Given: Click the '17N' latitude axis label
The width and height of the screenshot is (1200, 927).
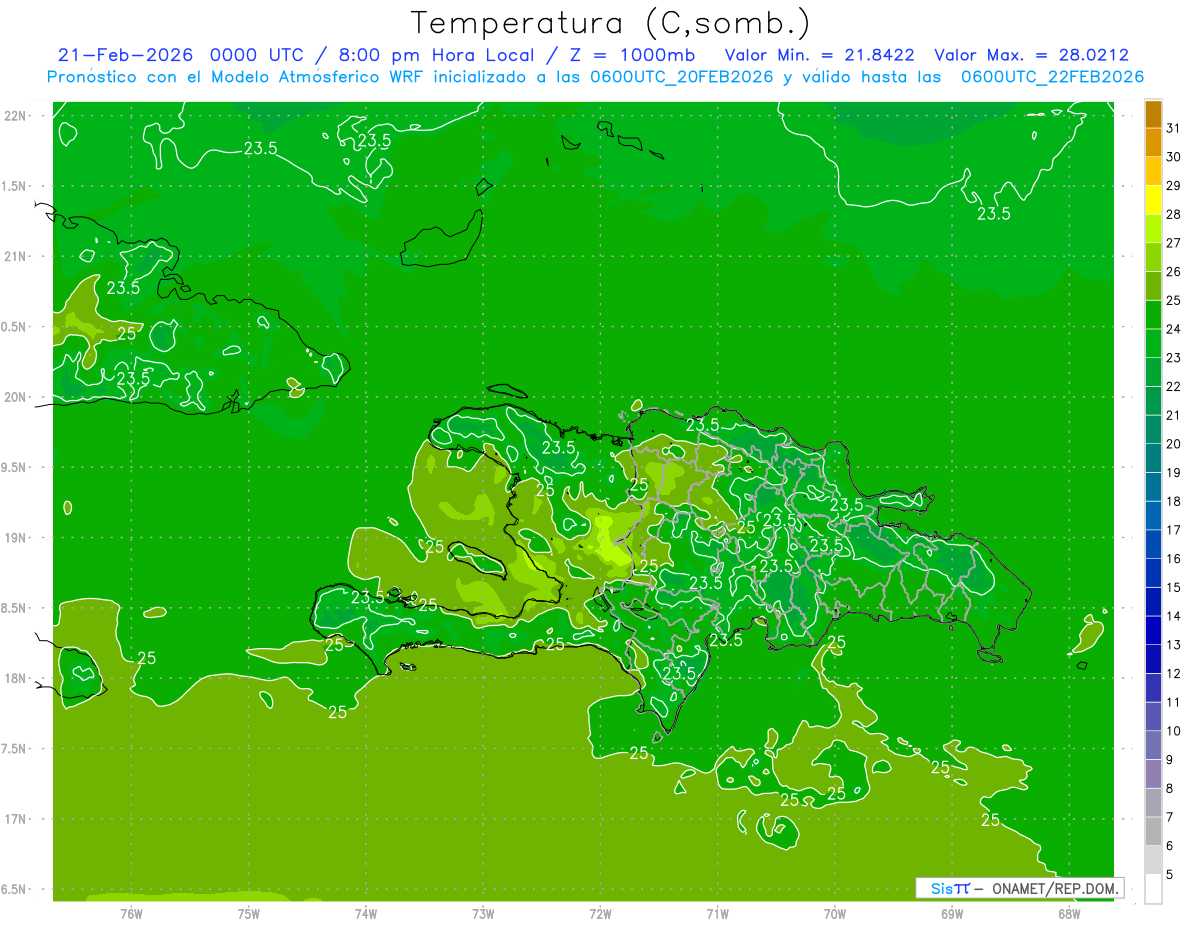Looking at the screenshot, I should (x=16, y=819).
